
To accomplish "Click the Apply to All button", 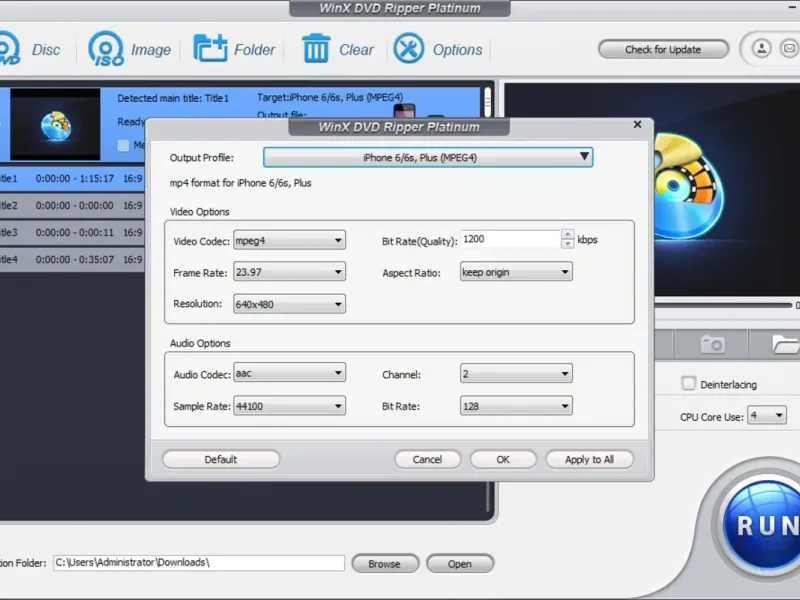I will [589, 459].
